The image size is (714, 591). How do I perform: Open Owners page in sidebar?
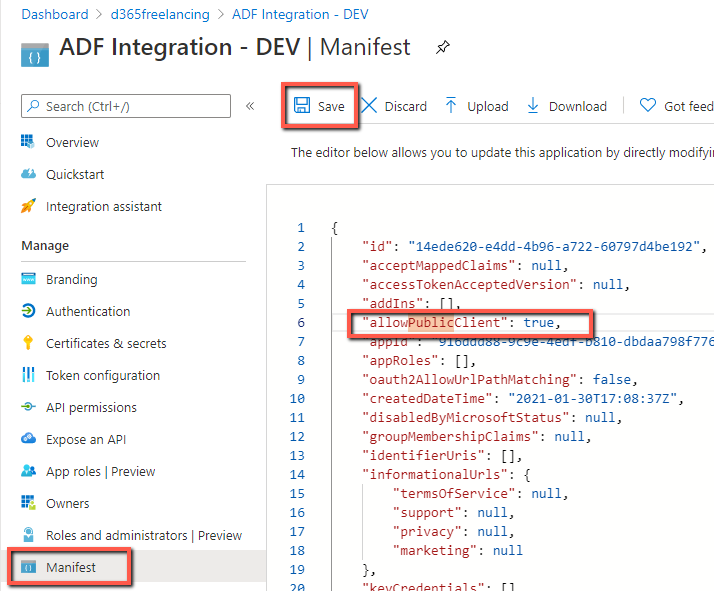coord(67,504)
